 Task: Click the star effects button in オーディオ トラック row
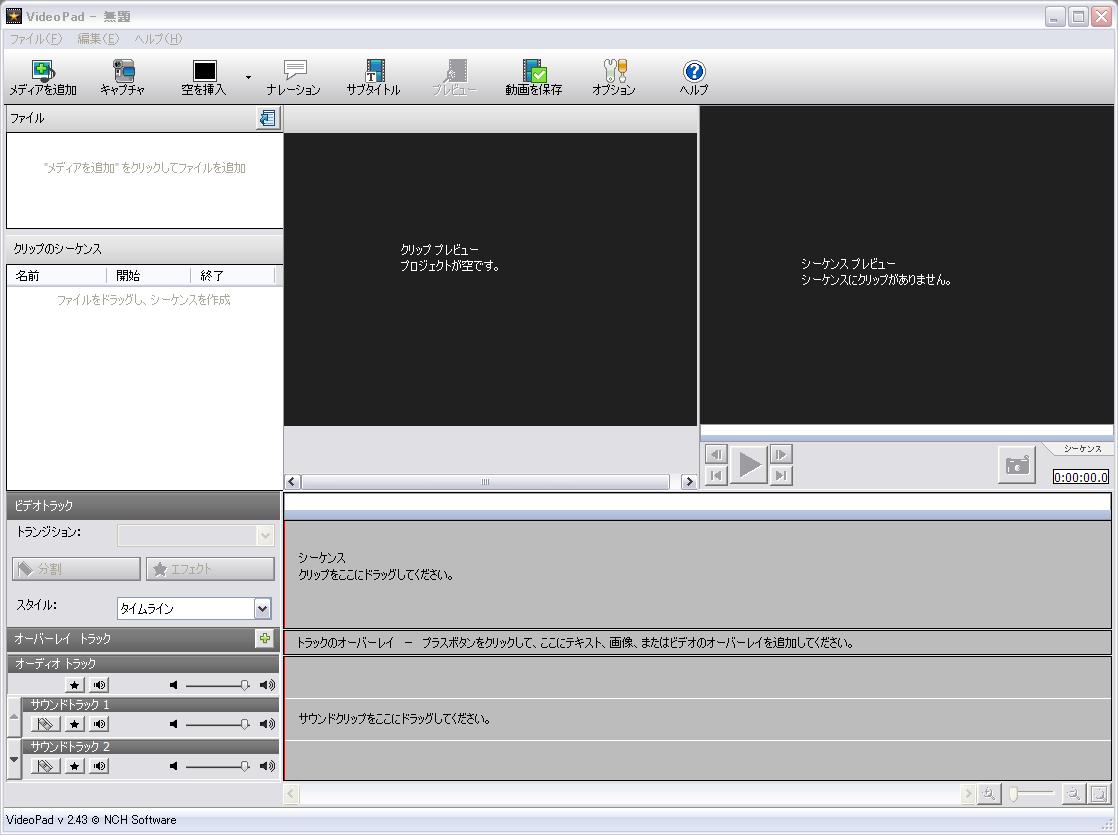(74, 685)
